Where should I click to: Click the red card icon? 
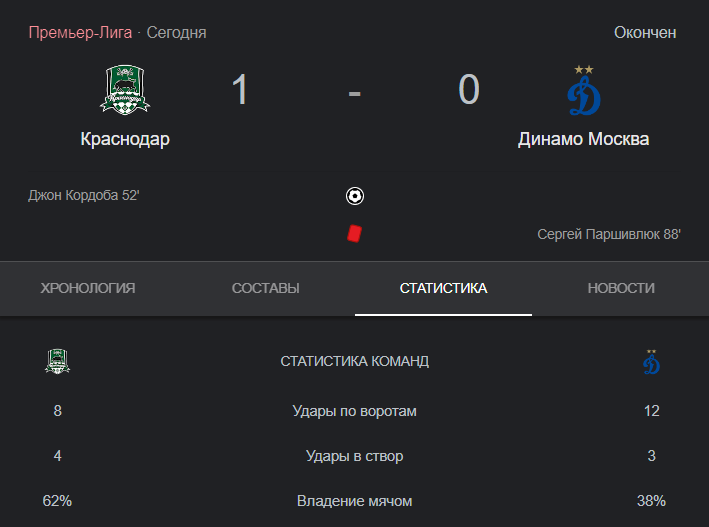tap(354, 234)
